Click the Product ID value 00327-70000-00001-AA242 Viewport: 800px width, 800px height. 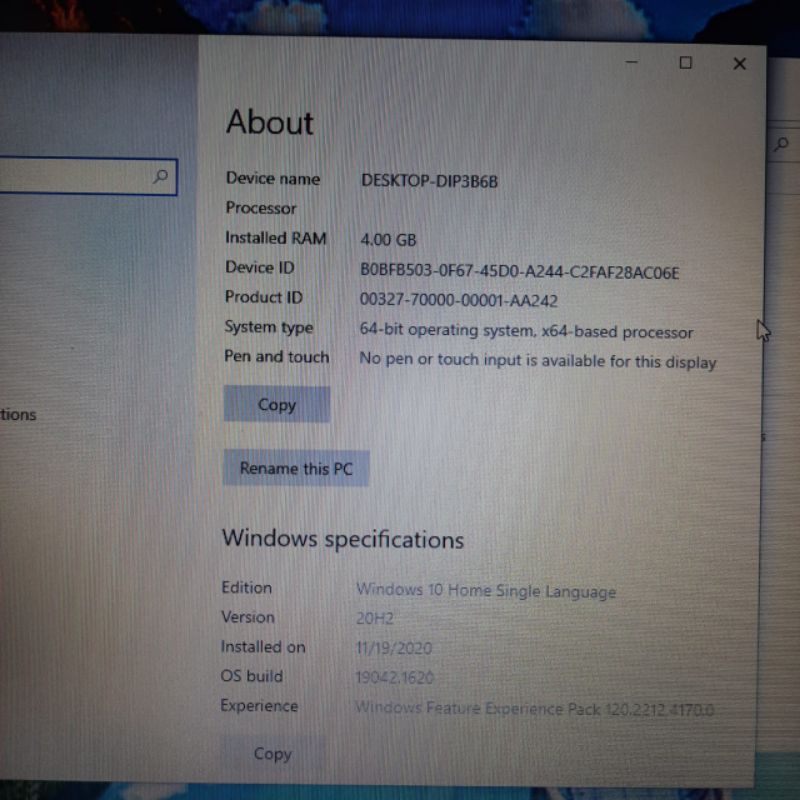(x=458, y=300)
